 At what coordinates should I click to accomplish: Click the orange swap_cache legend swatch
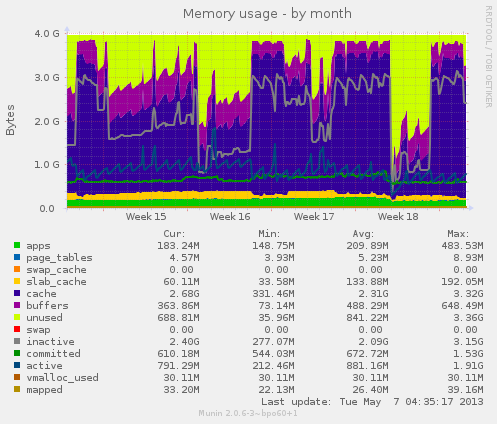[17, 269]
